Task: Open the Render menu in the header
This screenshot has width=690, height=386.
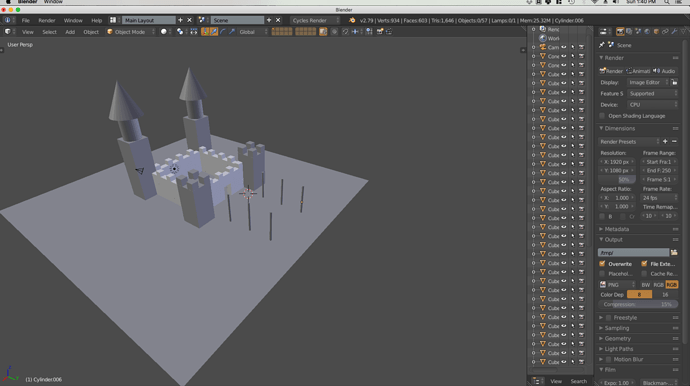Action: point(47,20)
